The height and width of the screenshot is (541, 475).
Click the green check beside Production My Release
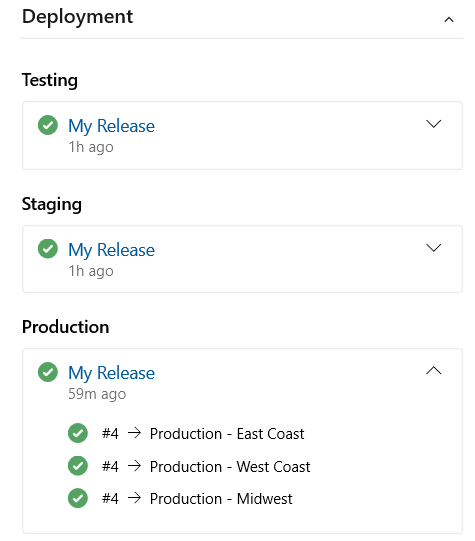(x=48, y=372)
